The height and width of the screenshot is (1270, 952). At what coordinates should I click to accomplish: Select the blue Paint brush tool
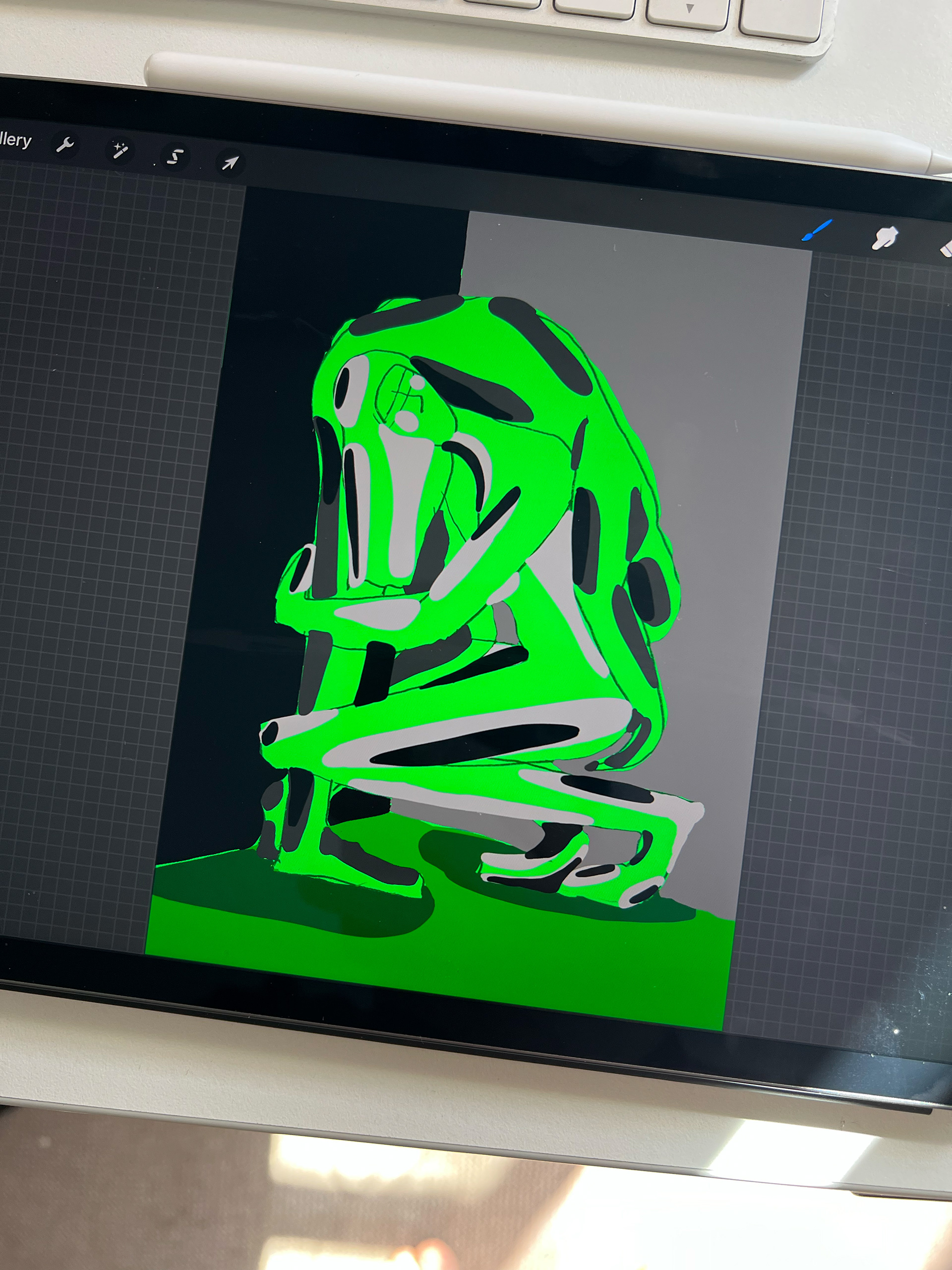click(x=817, y=230)
